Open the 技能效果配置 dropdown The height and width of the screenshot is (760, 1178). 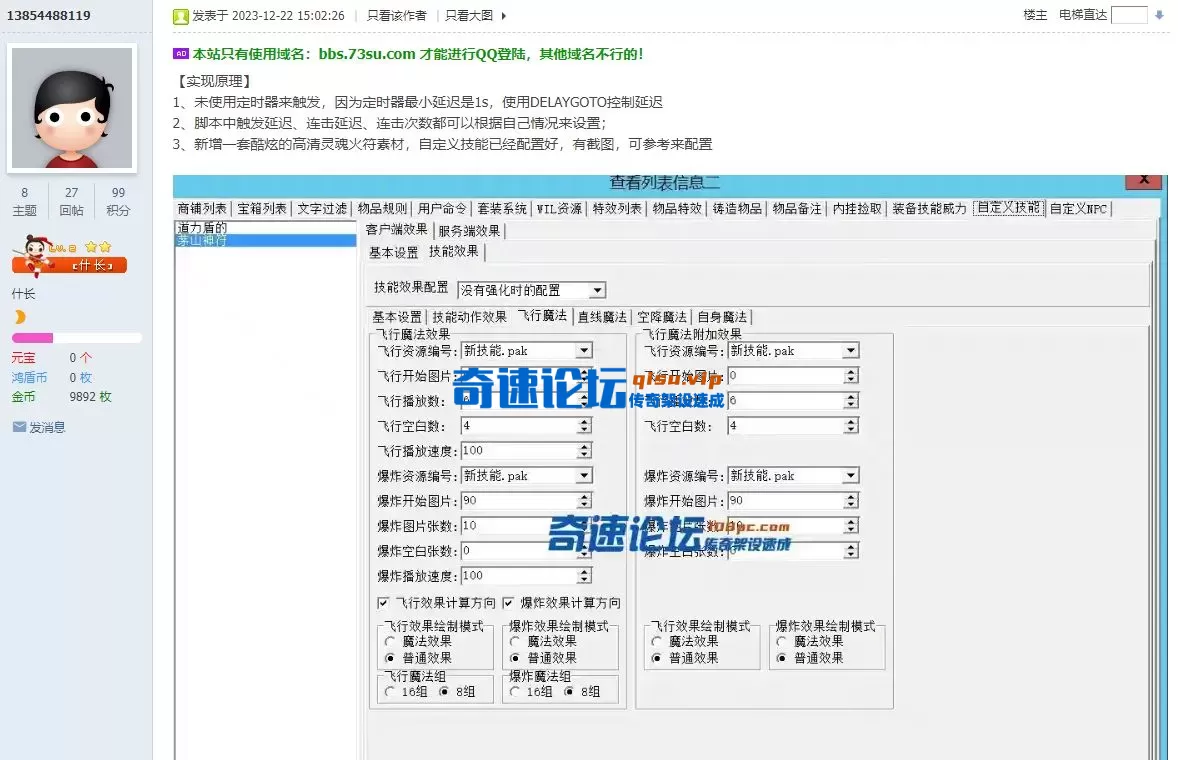(x=599, y=289)
